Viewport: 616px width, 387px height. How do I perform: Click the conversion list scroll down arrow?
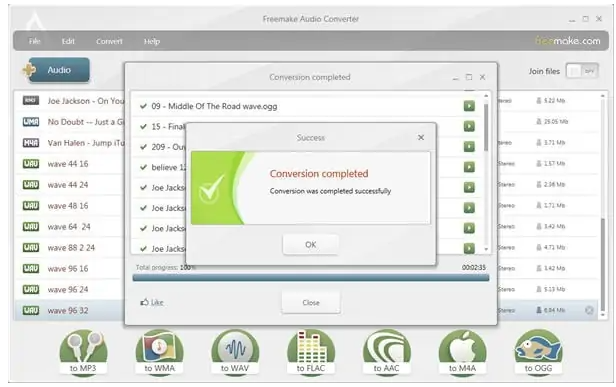[x=486, y=249]
